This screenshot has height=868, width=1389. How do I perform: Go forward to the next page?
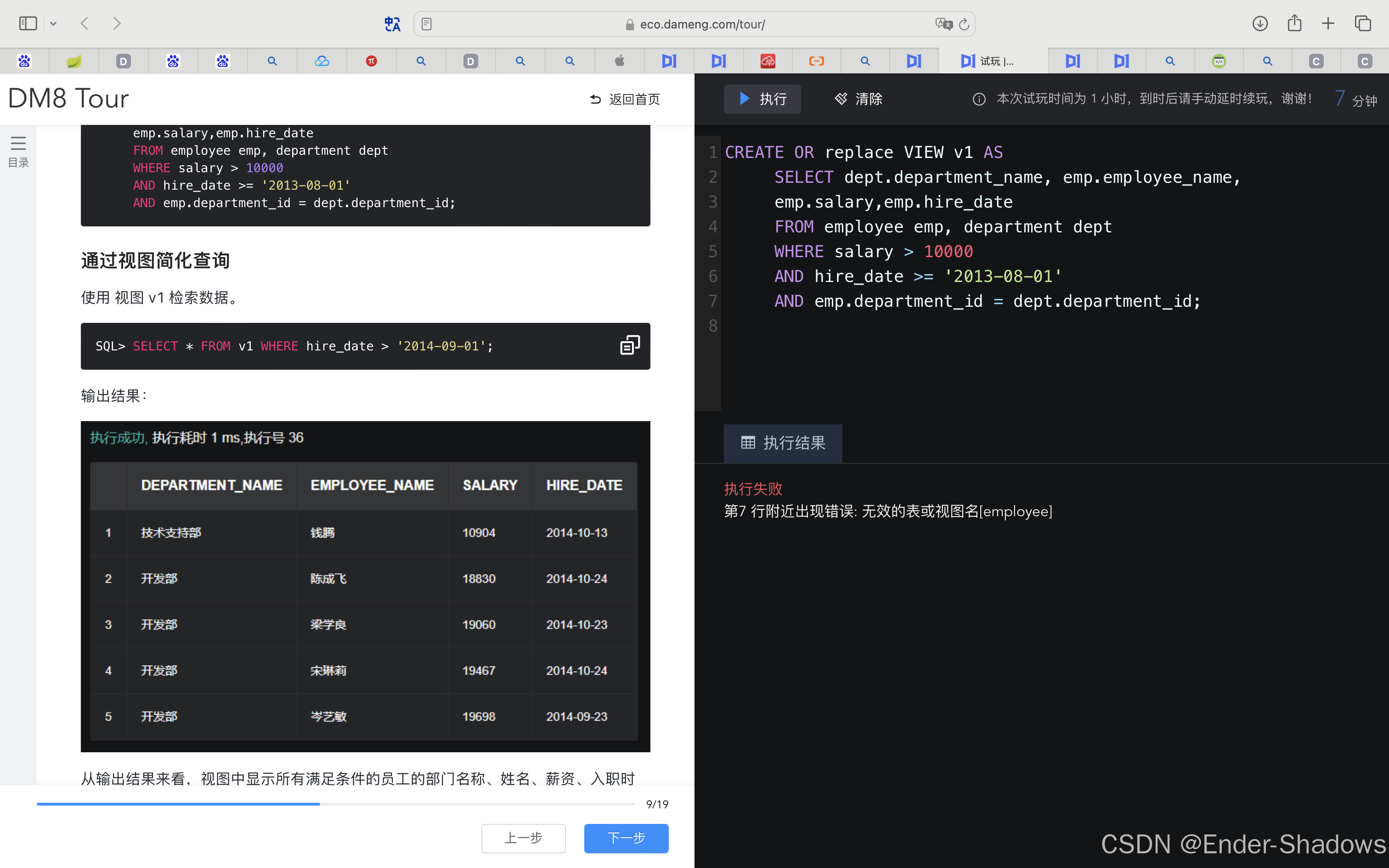tap(117, 23)
